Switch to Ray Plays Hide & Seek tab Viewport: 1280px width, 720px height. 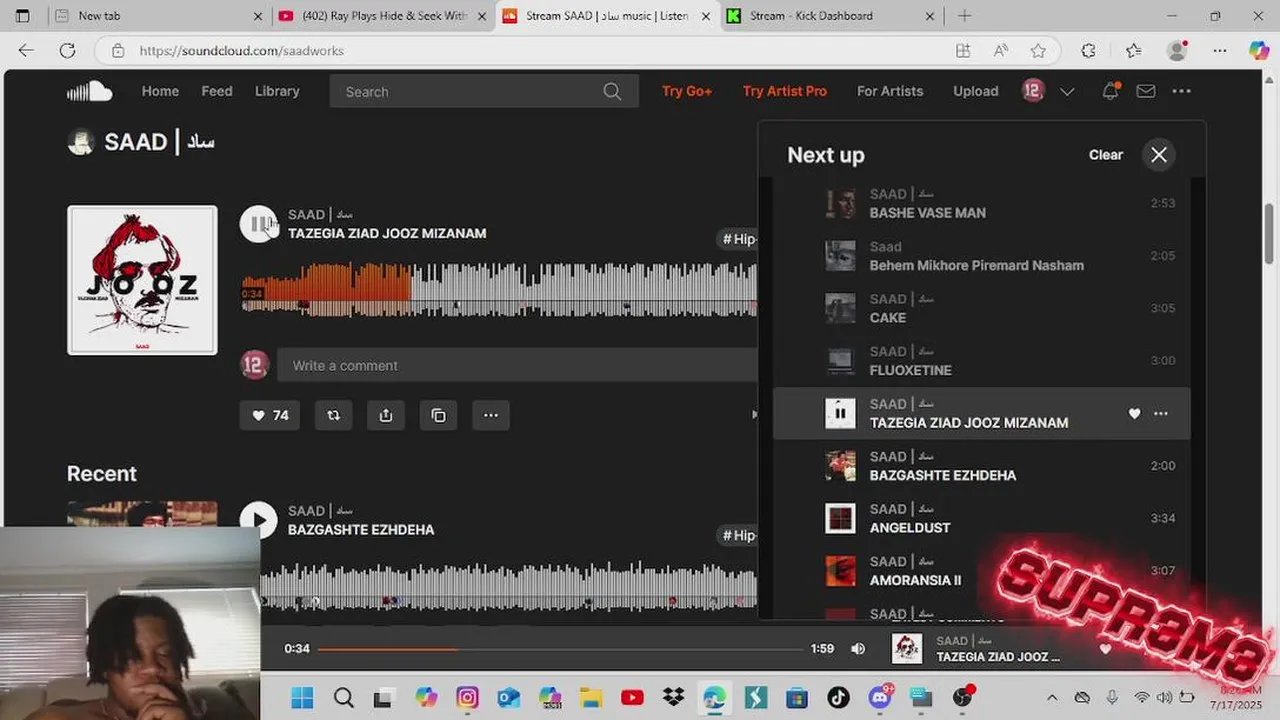pos(383,16)
